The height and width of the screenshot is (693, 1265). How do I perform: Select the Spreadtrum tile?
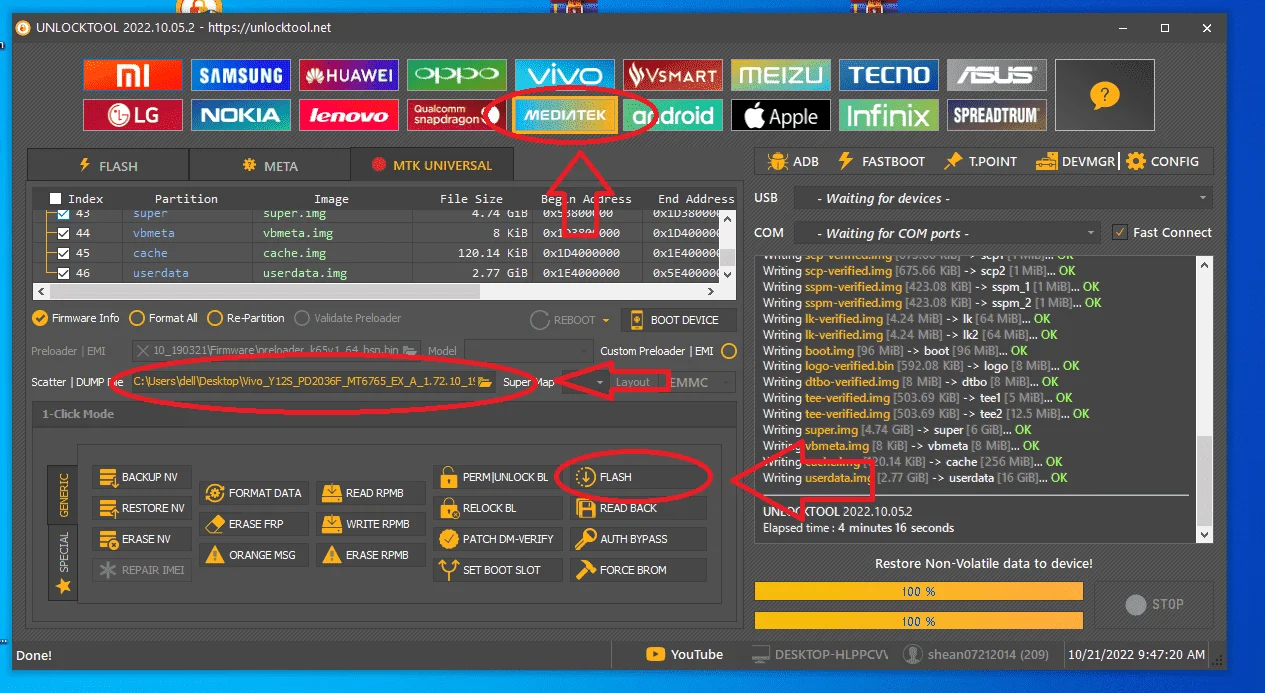[x=997, y=115]
